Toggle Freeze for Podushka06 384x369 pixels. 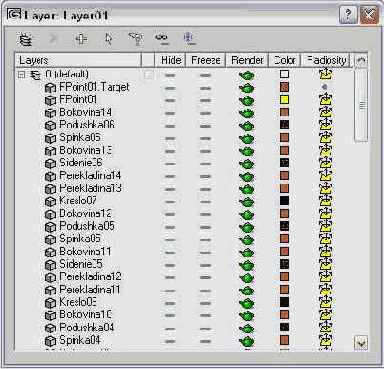click(205, 126)
